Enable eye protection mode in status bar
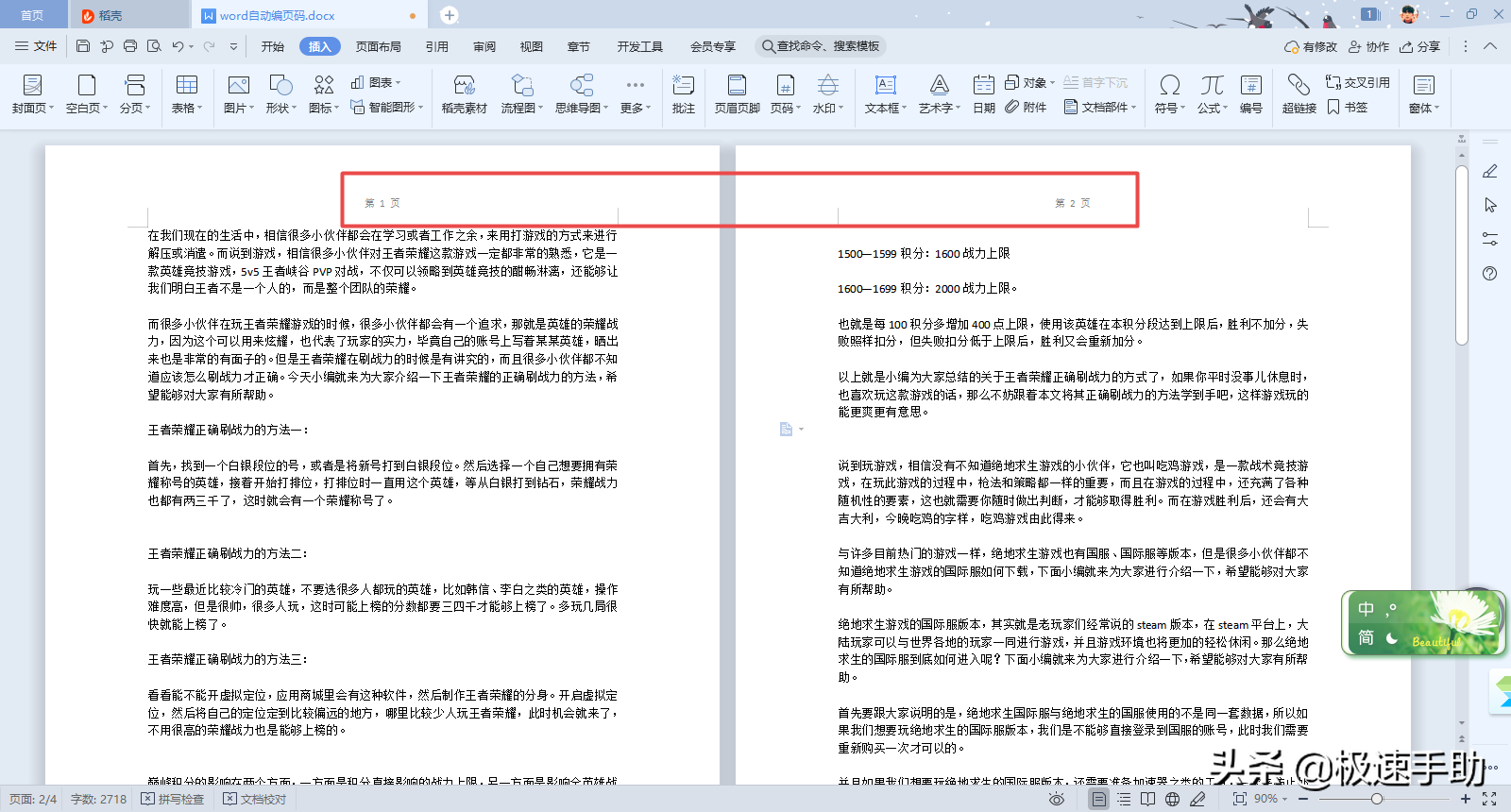This screenshot has height=812, width=1511. tap(1057, 799)
